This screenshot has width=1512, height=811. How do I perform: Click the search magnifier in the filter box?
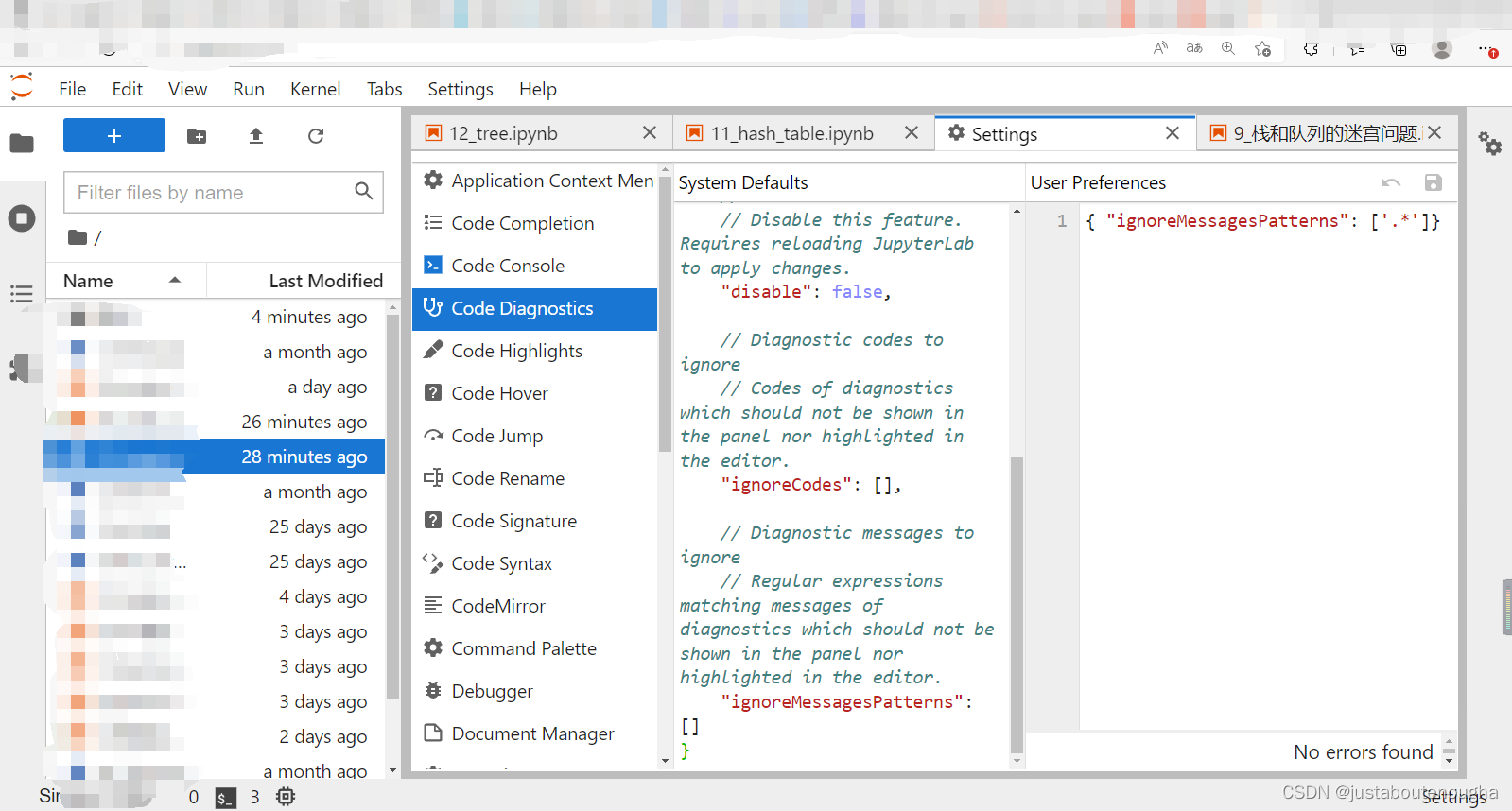(364, 192)
